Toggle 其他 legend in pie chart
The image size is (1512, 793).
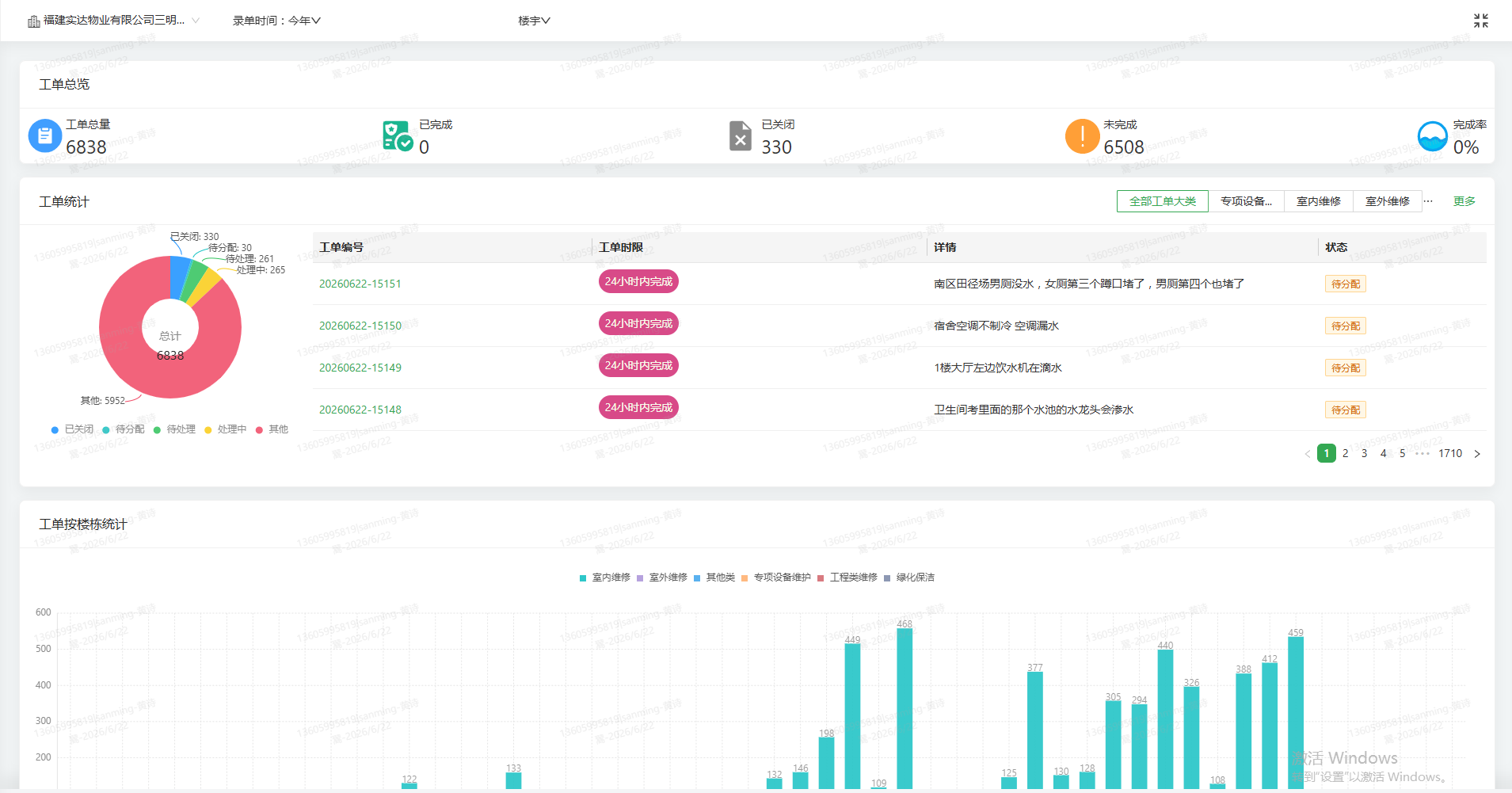272,429
